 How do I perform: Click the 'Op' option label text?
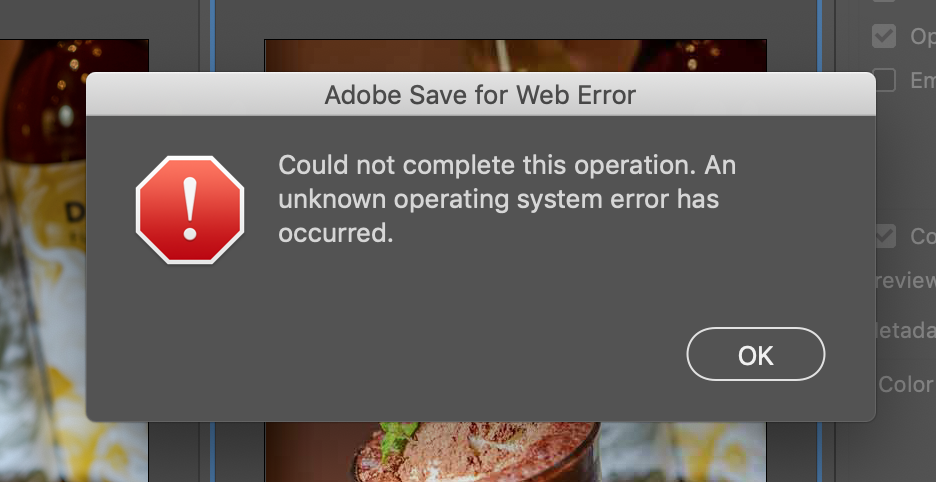(922, 37)
